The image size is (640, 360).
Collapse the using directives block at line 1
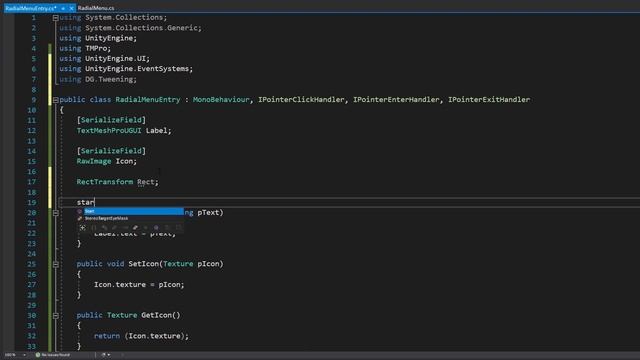click(56, 18)
